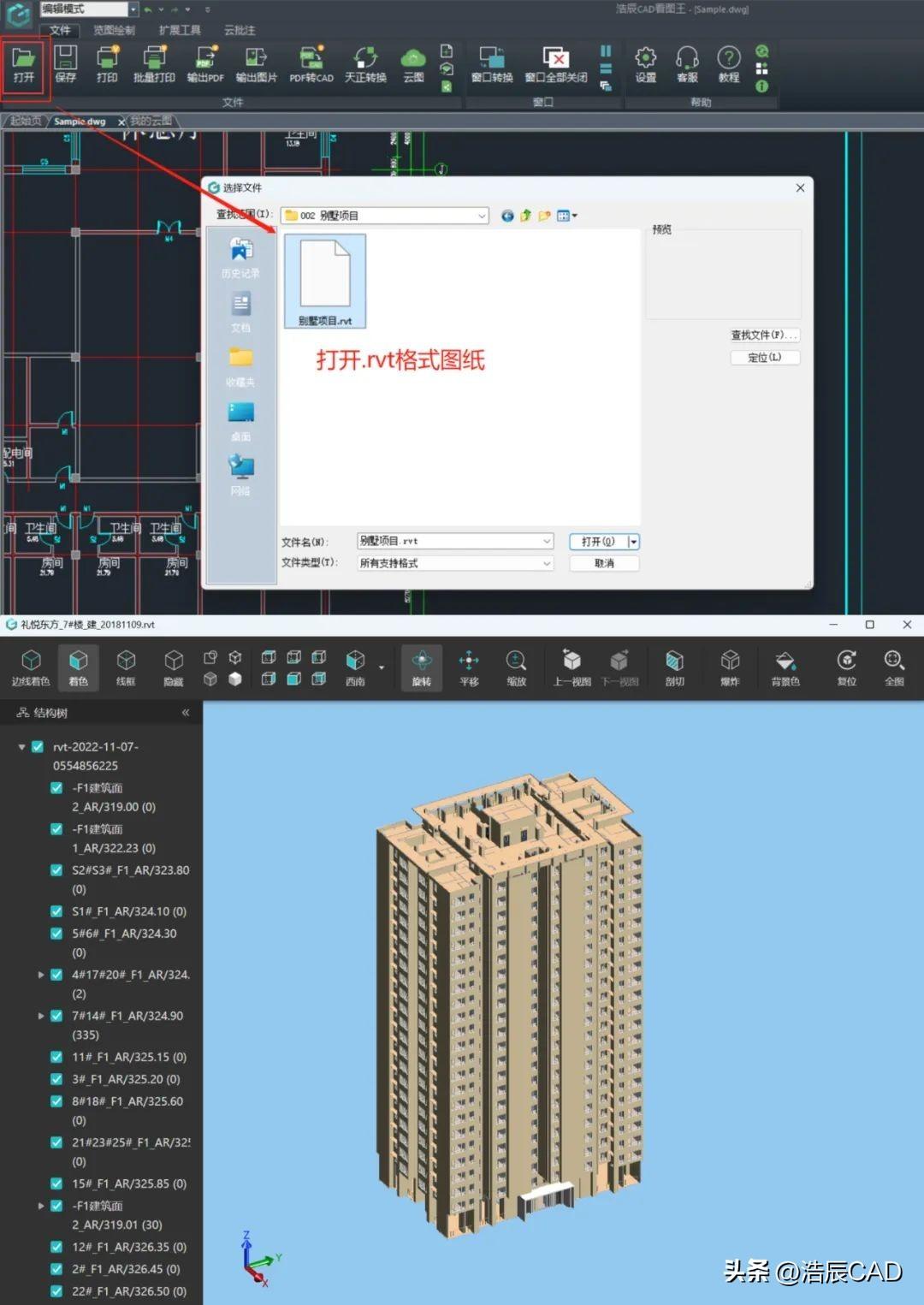Switch to the 起始页 document tab
This screenshot has width=924, height=1305.
26,121
